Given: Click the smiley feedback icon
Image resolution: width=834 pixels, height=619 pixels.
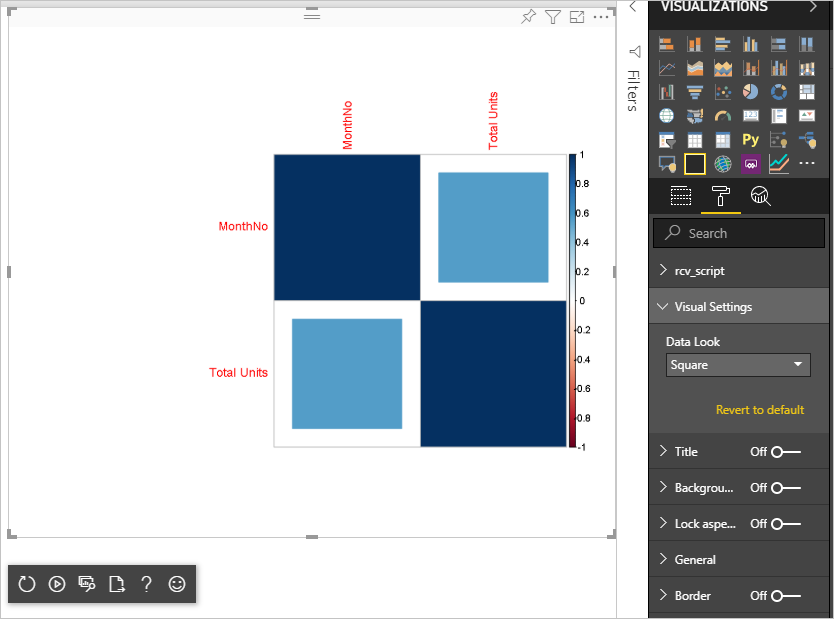Looking at the screenshot, I should (x=177, y=584).
